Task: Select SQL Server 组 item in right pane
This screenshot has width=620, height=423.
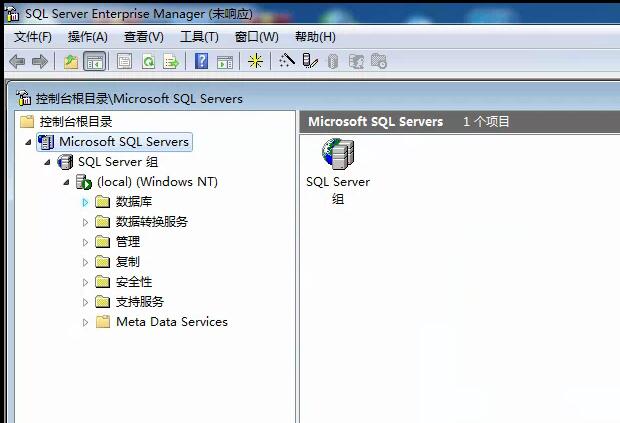Action: 338,172
